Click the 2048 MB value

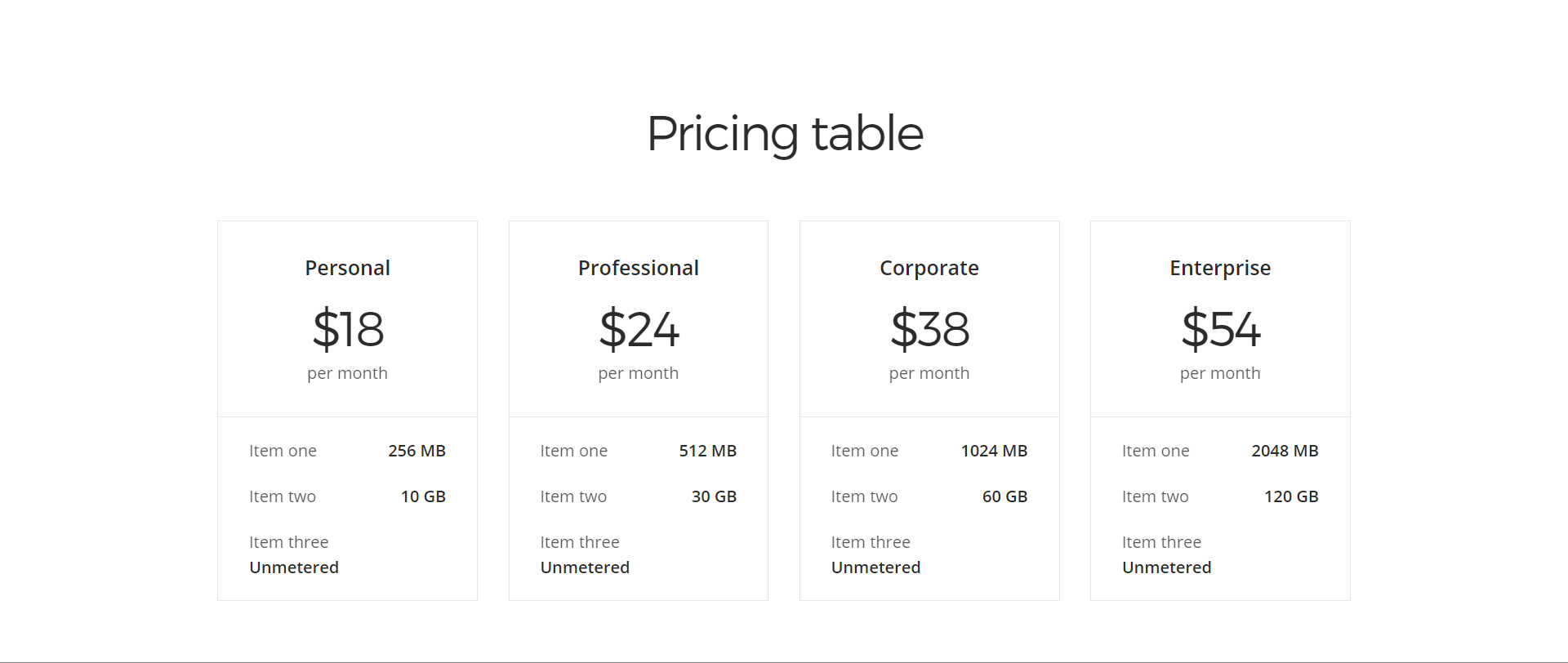[x=1285, y=451]
